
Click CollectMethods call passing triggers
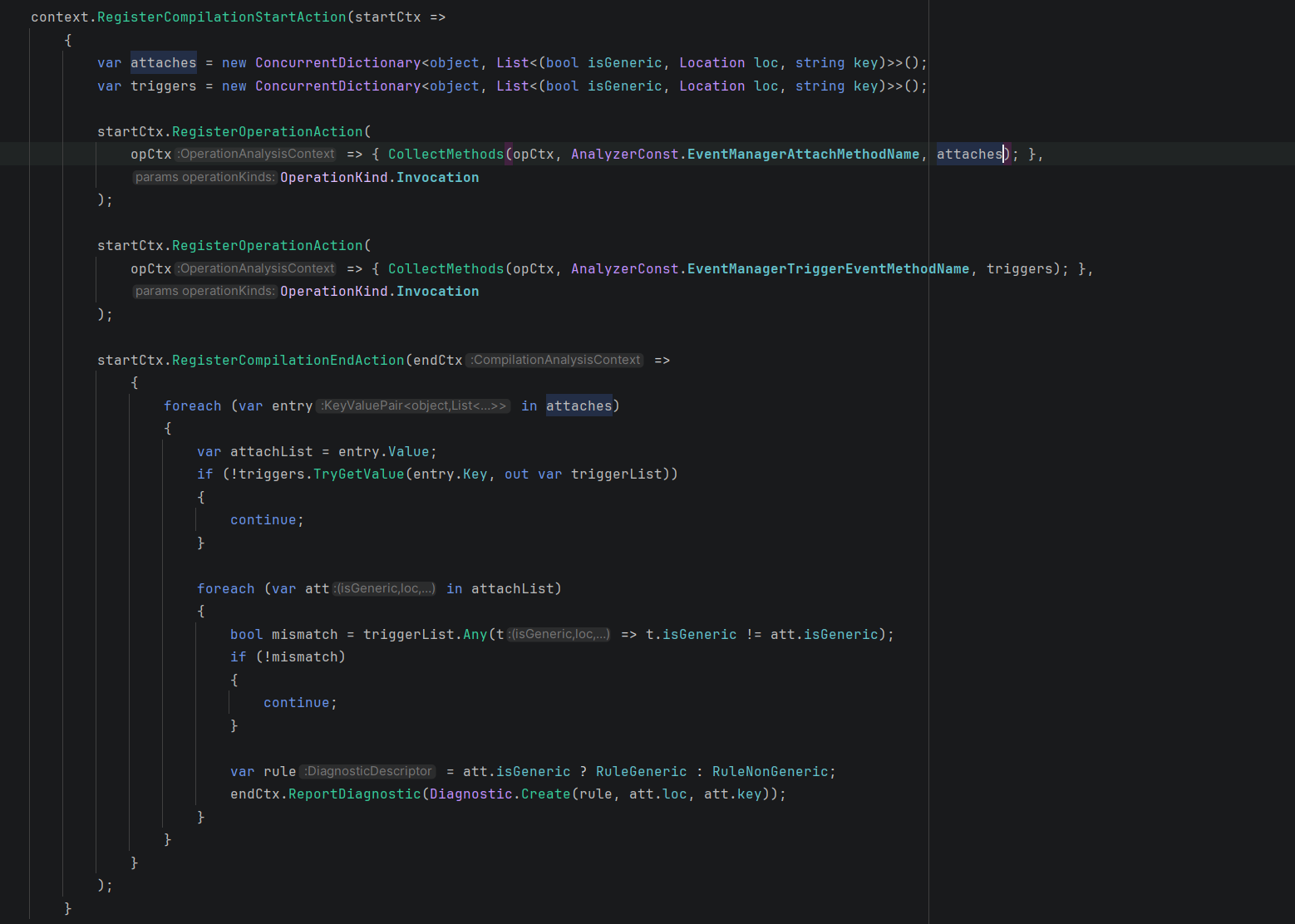(446, 268)
